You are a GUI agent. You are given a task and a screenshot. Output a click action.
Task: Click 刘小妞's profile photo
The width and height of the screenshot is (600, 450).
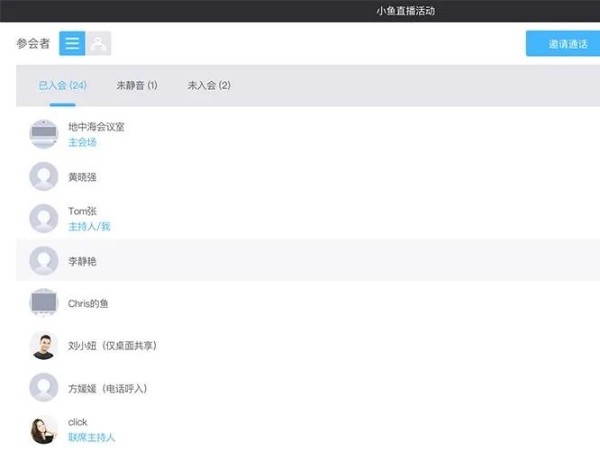[44, 345]
